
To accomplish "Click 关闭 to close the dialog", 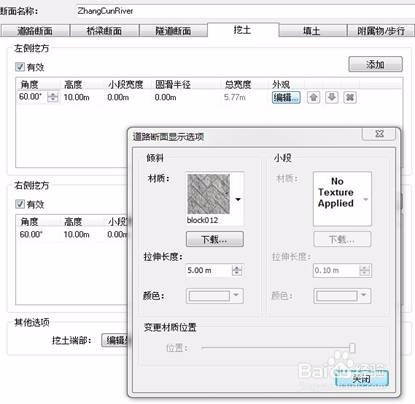I will coord(362,379).
